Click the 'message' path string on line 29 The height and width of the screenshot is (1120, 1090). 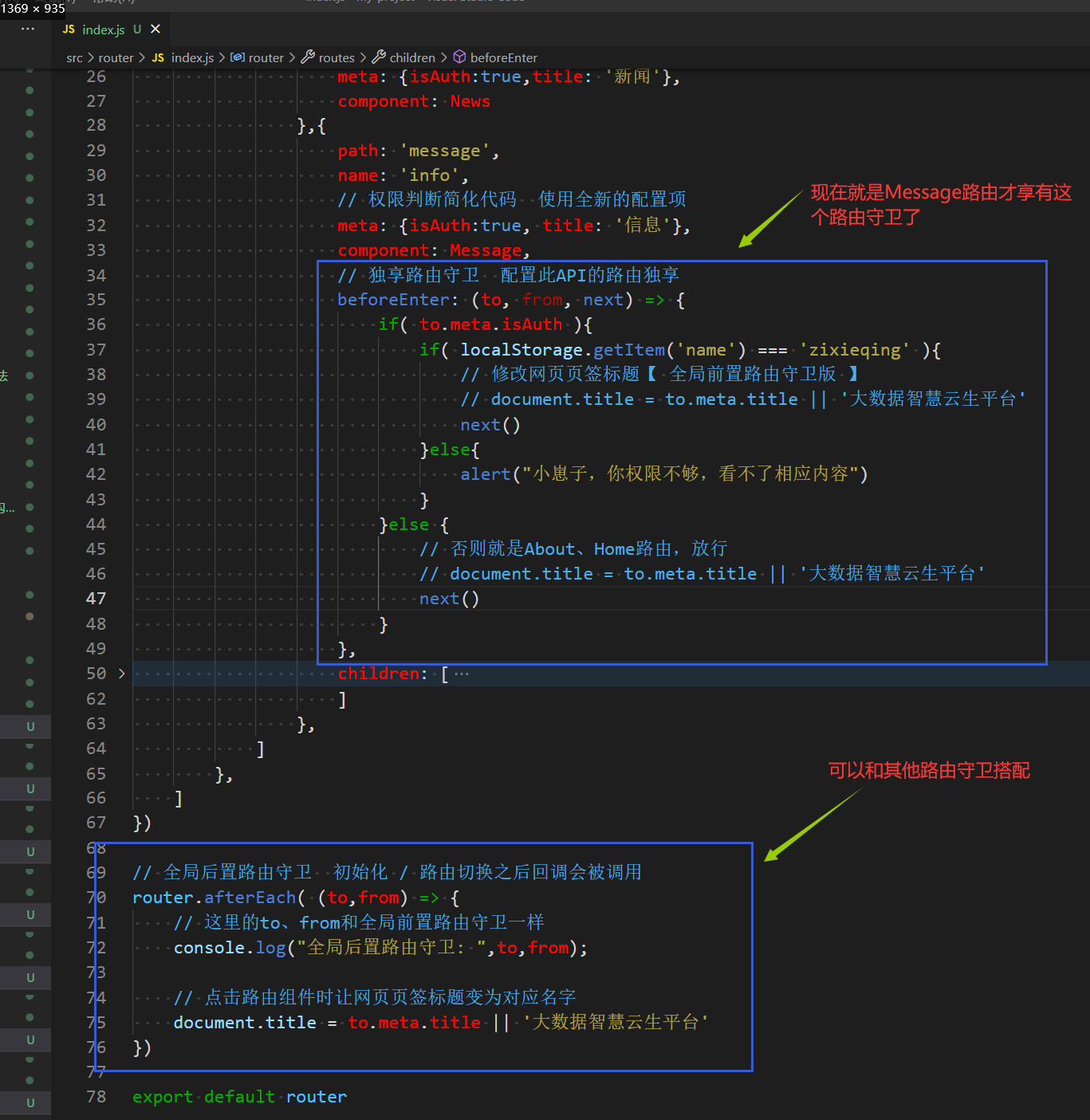[x=445, y=151]
